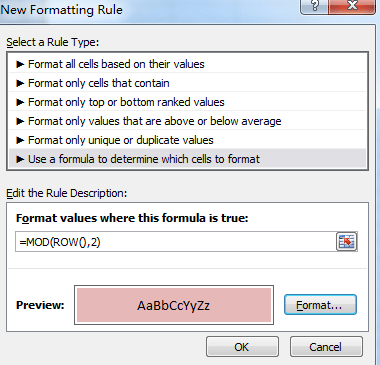Click arrow beside unique or duplicate values
Screen dimensions: 380x365
(x=20, y=140)
